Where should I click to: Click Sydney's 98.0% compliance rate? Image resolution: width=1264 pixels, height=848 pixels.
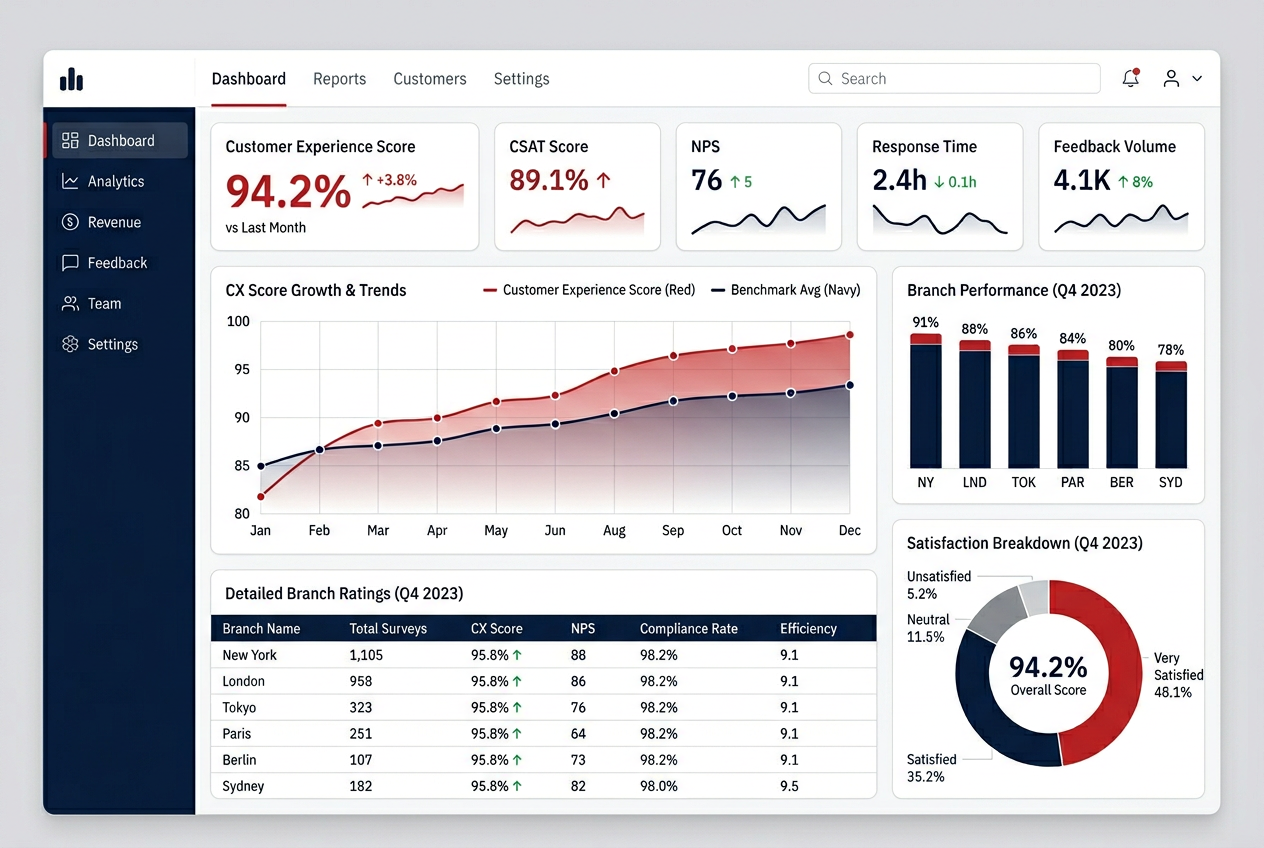(x=659, y=786)
